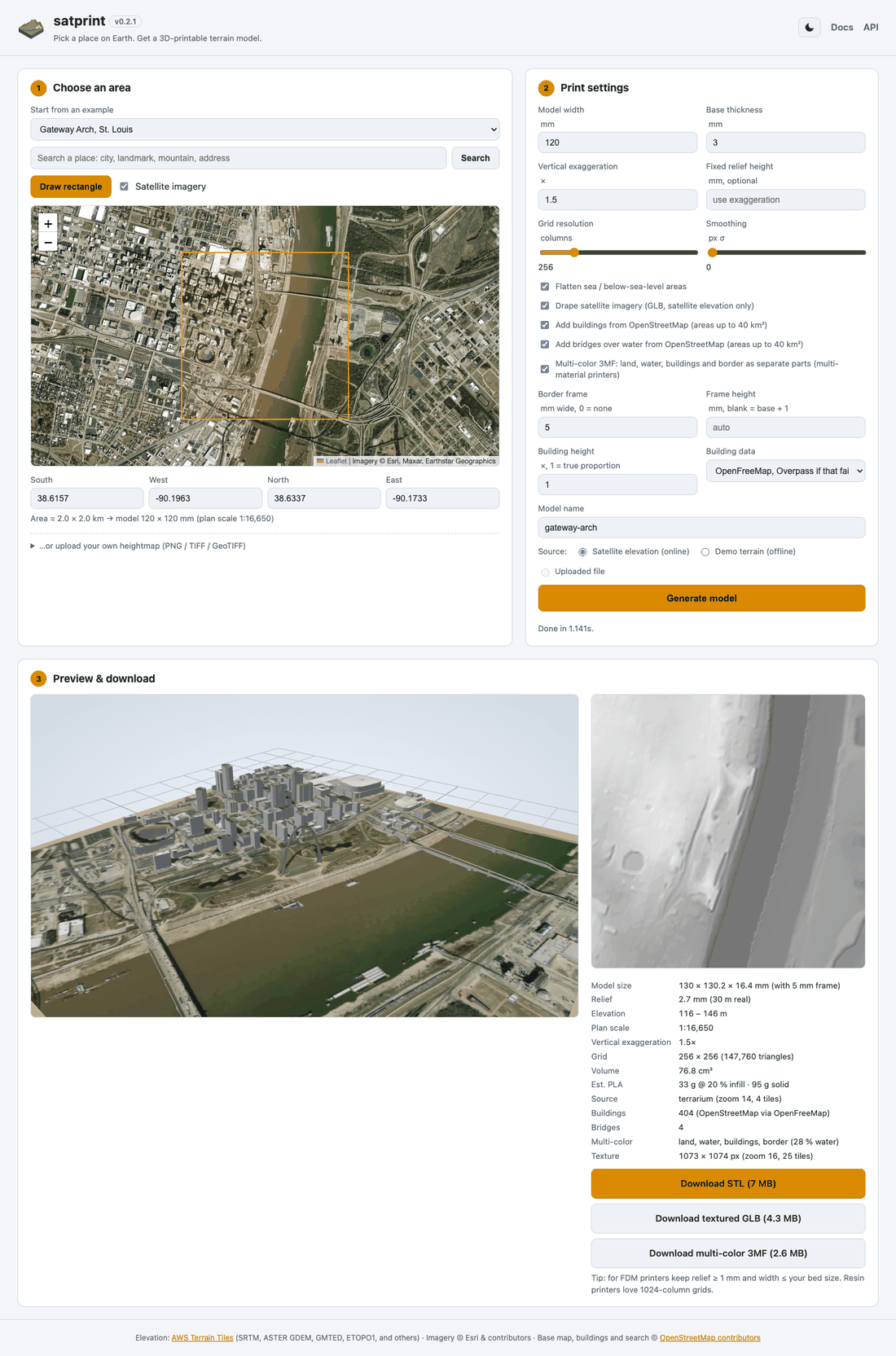The image size is (896, 1356).
Task: Activate the Draw rectangle button
Action: coord(71,187)
